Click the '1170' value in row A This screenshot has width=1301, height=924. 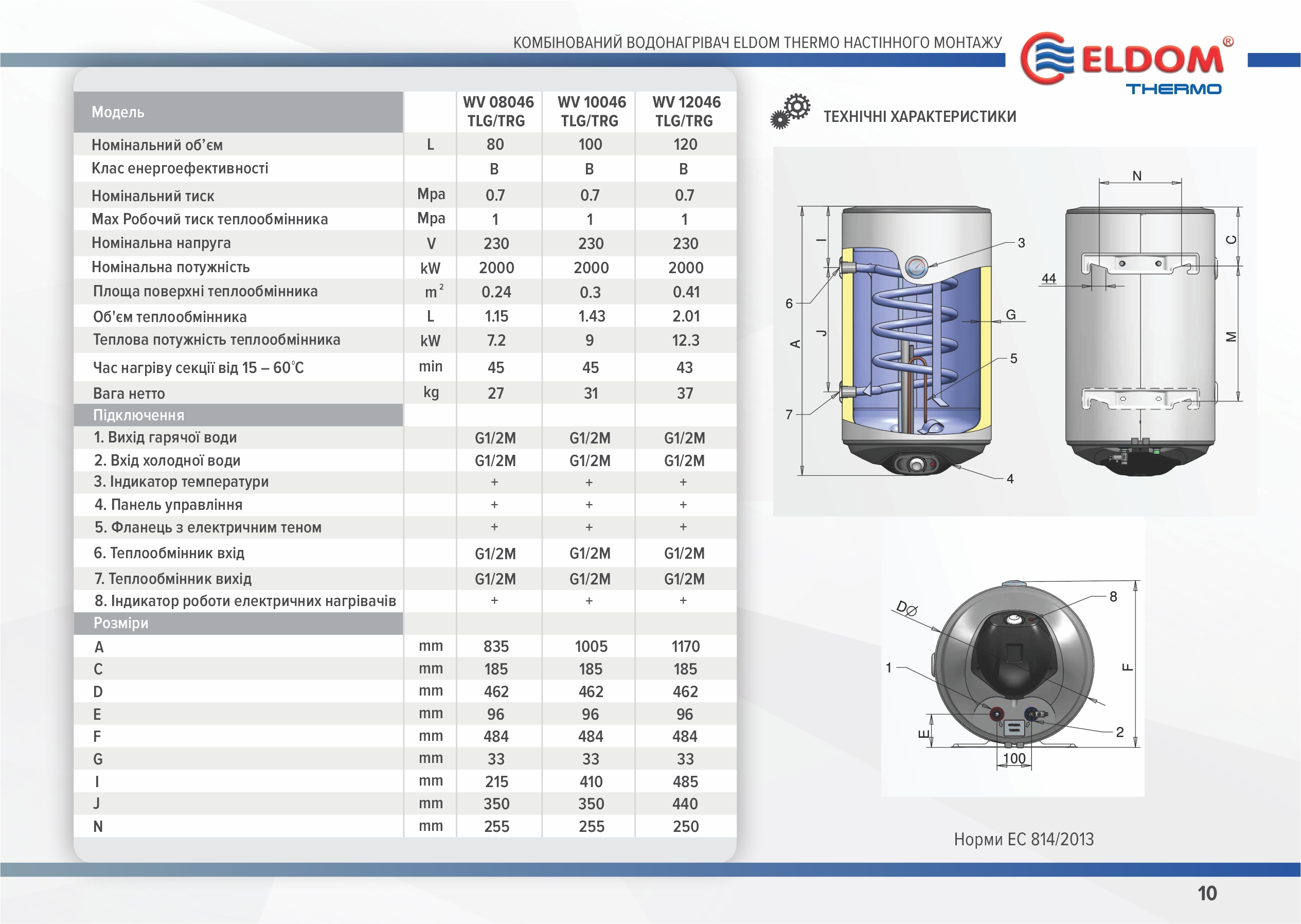(686, 646)
